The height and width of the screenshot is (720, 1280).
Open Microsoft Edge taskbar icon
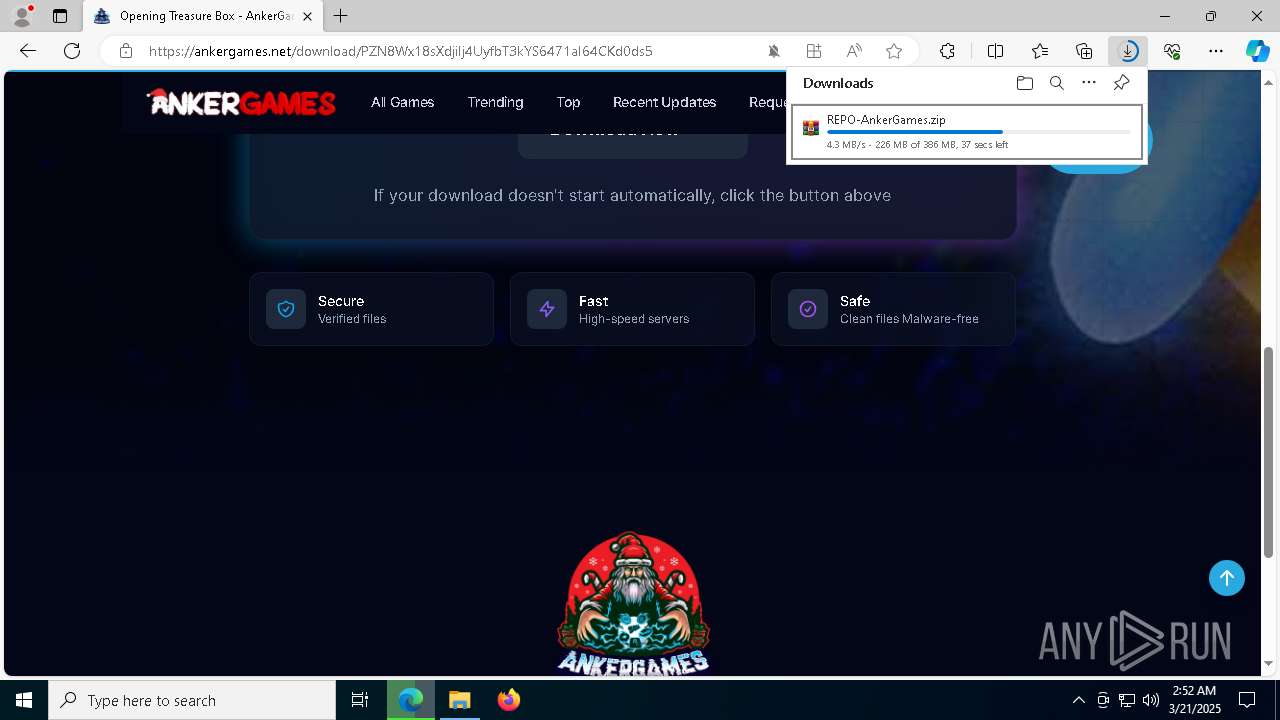click(x=411, y=700)
